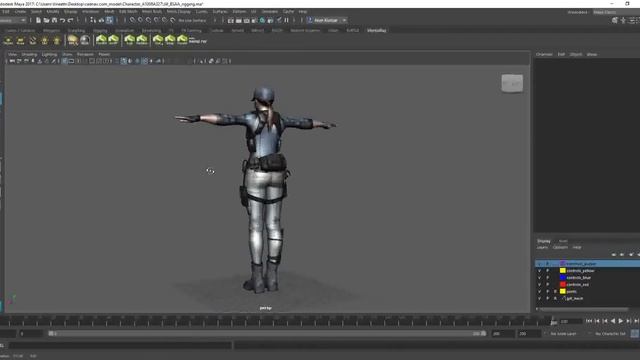Click the Layer Editor horizontal scrollbar

coord(584,309)
